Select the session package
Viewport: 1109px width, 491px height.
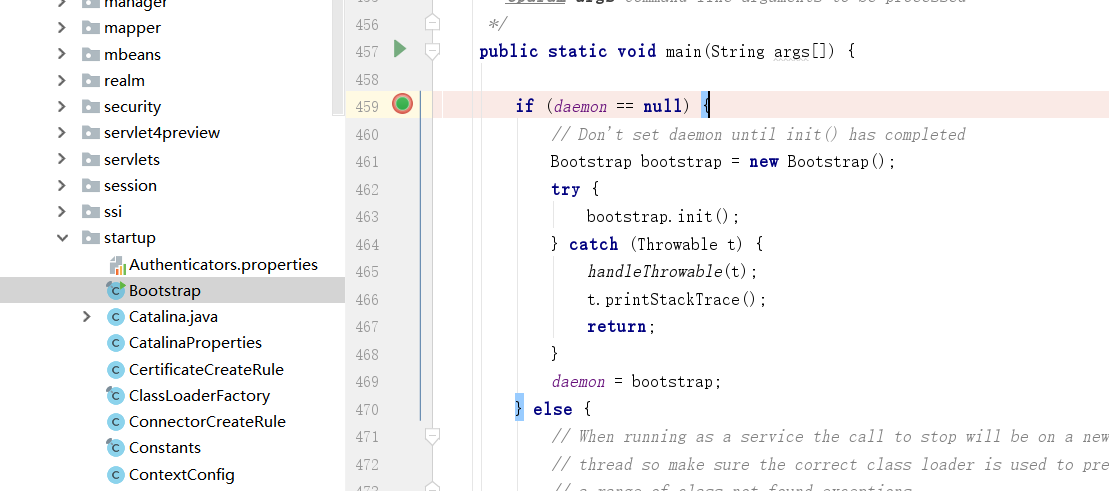pos(130,185)
